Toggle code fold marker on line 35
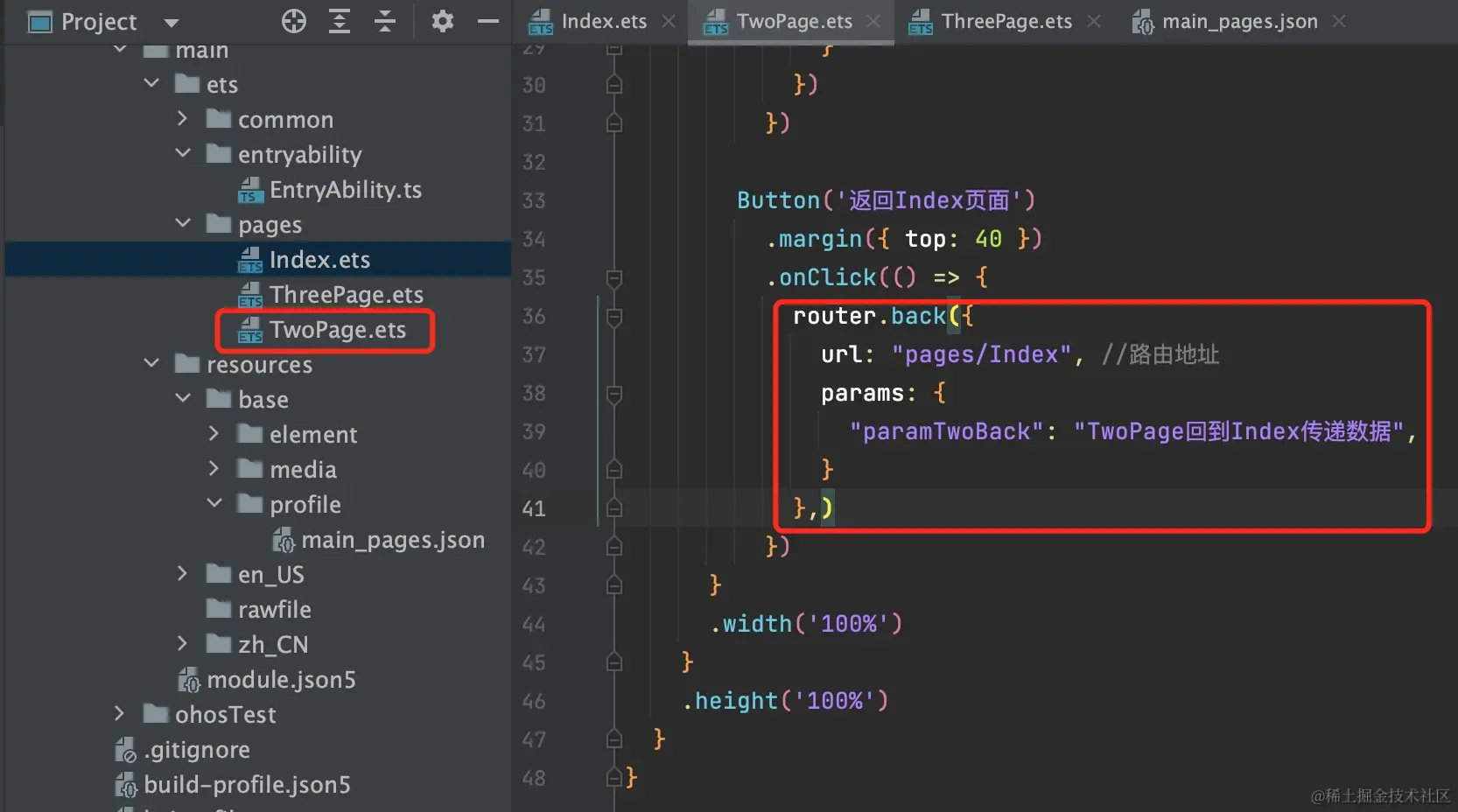 coord(614,278)
